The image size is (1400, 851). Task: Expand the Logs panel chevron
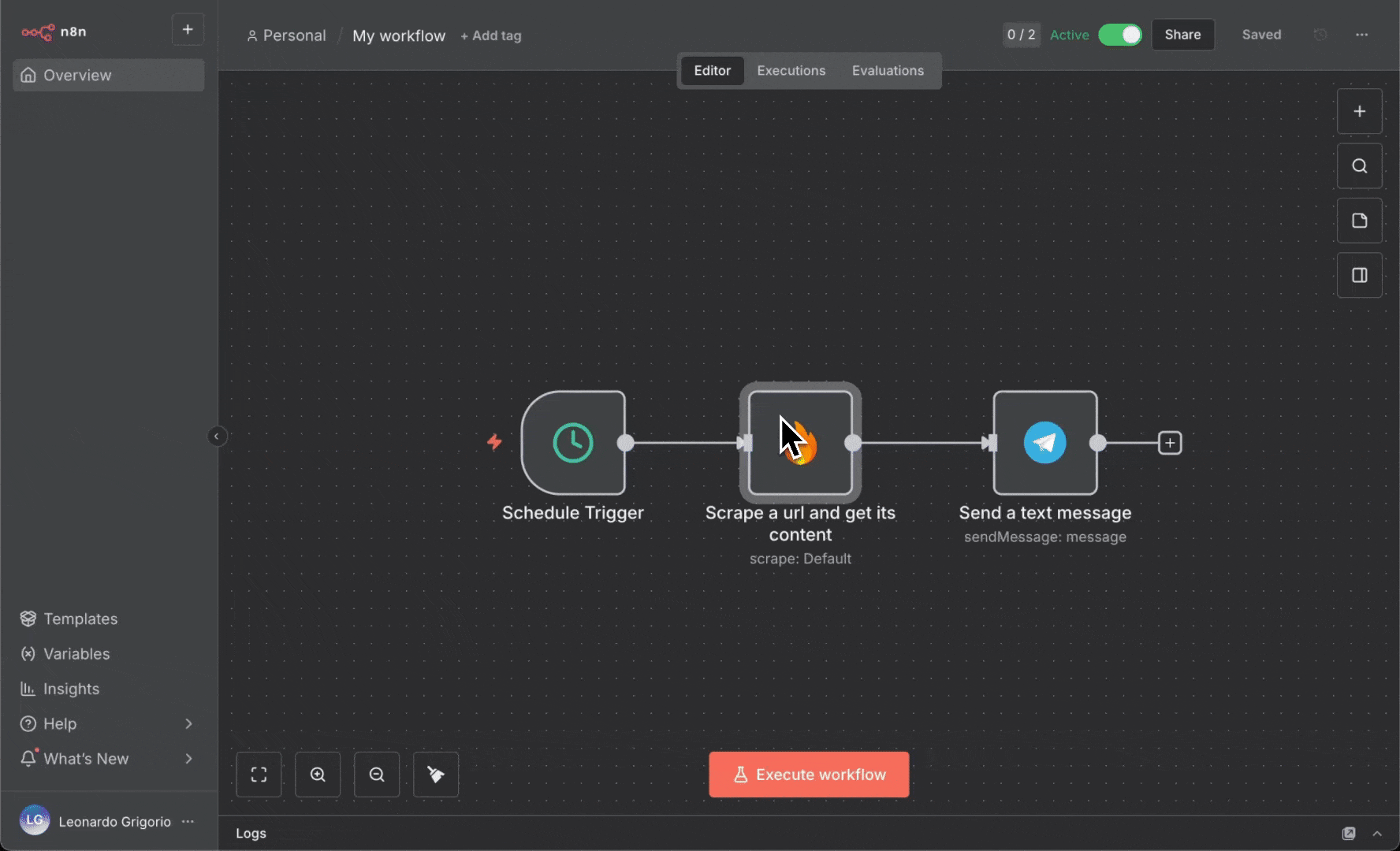click(1378, 833)
